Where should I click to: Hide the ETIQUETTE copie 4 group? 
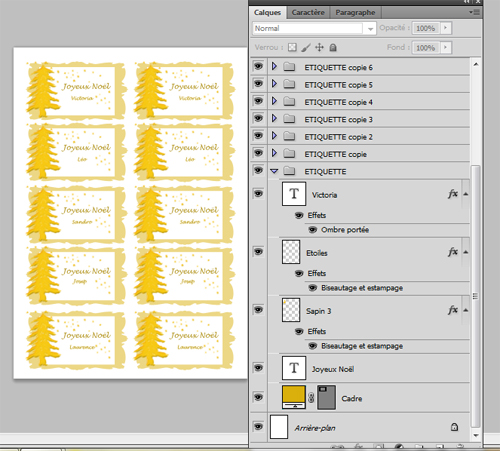pyautogui.click(x=258, y=101)
